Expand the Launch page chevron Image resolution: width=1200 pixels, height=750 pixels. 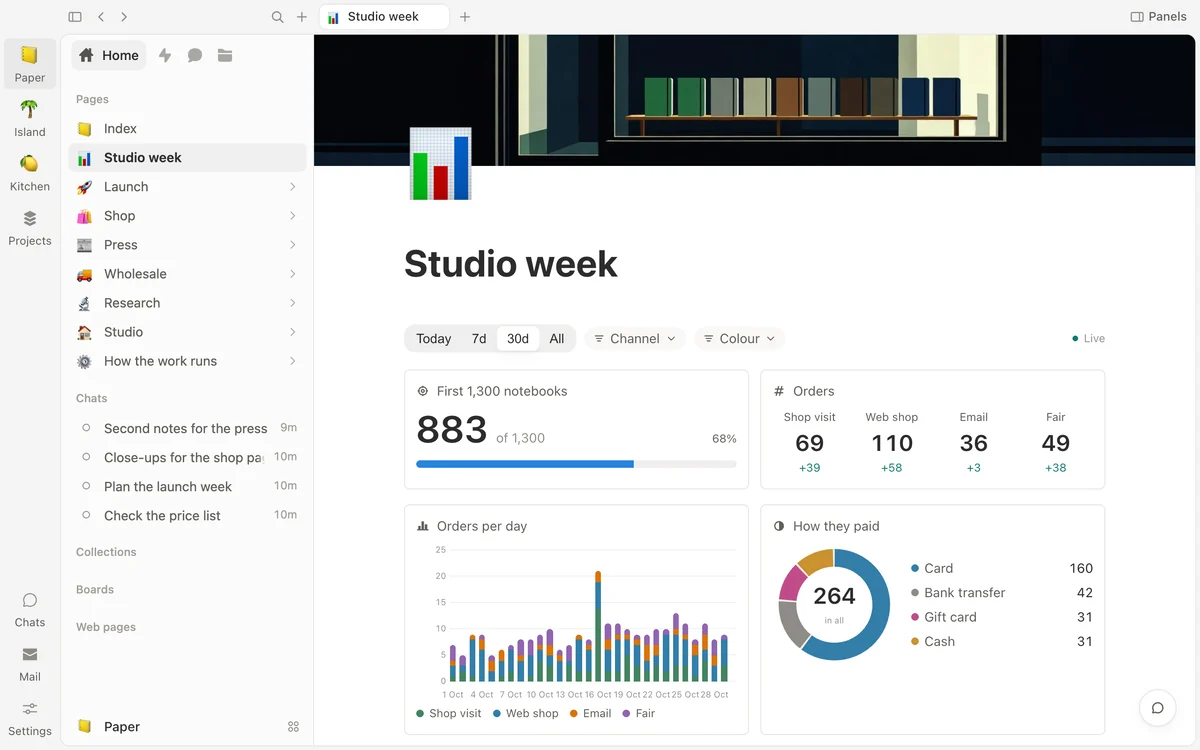[292, 187]
